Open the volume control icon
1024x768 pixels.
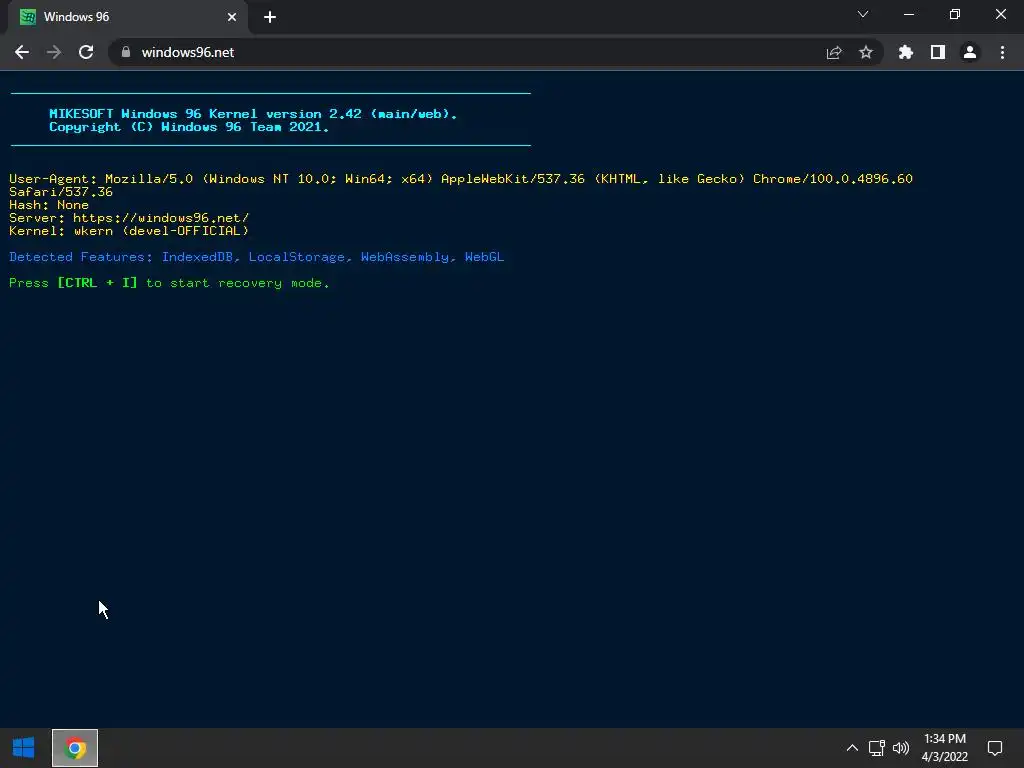pyautogui.click(x=901, y=748)
